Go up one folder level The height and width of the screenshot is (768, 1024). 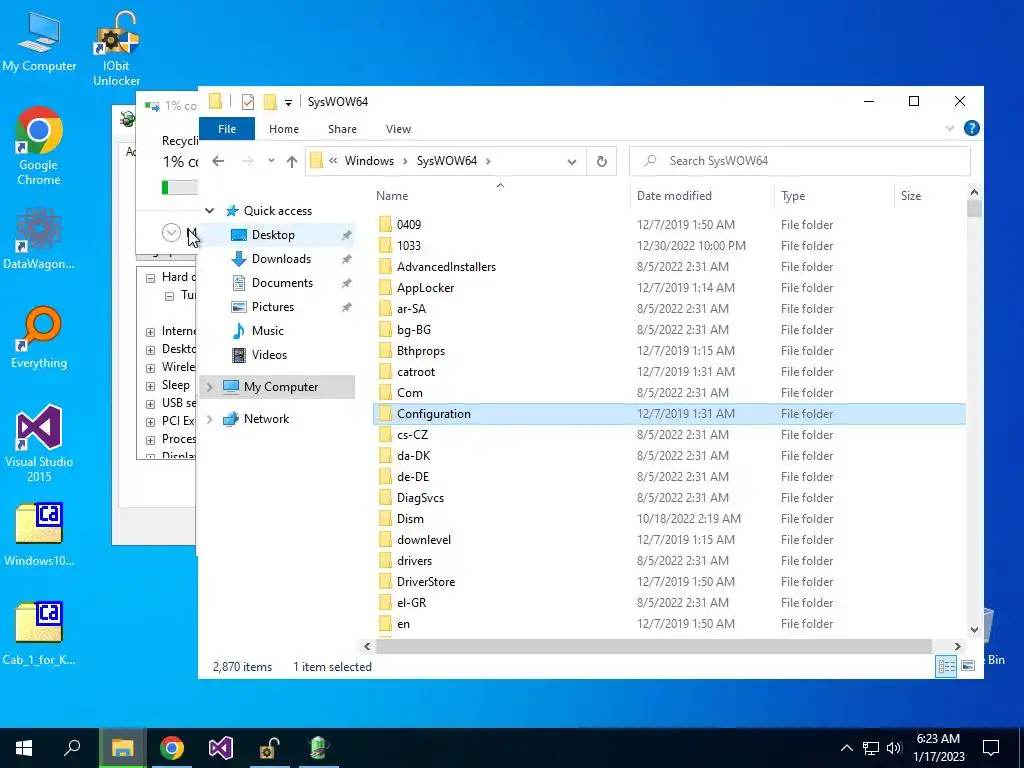(291, 161)
